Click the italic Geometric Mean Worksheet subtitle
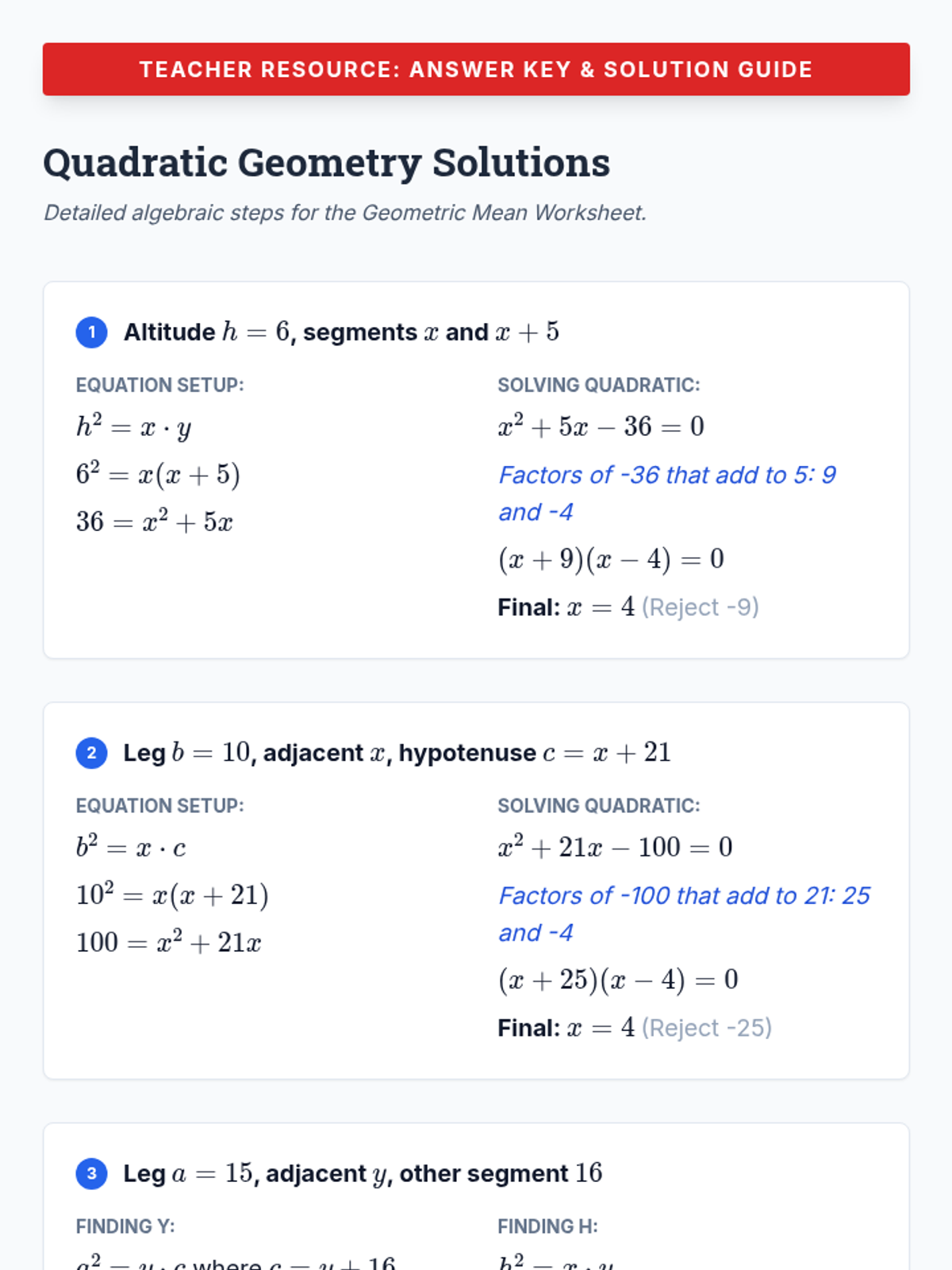 point(345,213)
